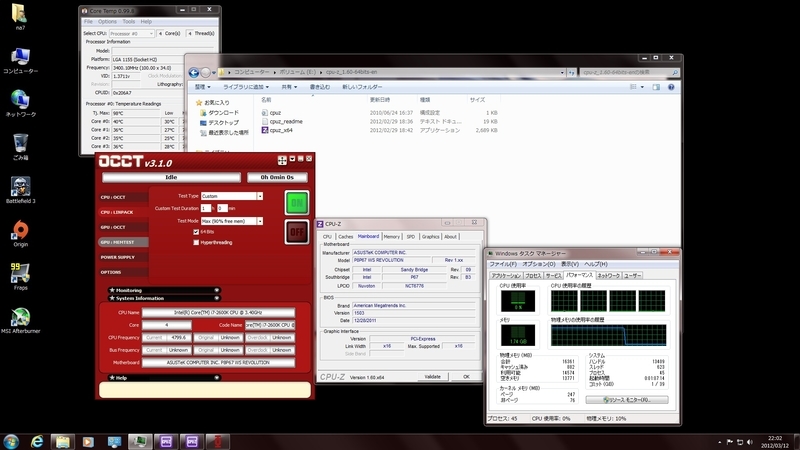Click the Explorer back arrow button
Screen dimensions: 800x450
click(194, 72)
